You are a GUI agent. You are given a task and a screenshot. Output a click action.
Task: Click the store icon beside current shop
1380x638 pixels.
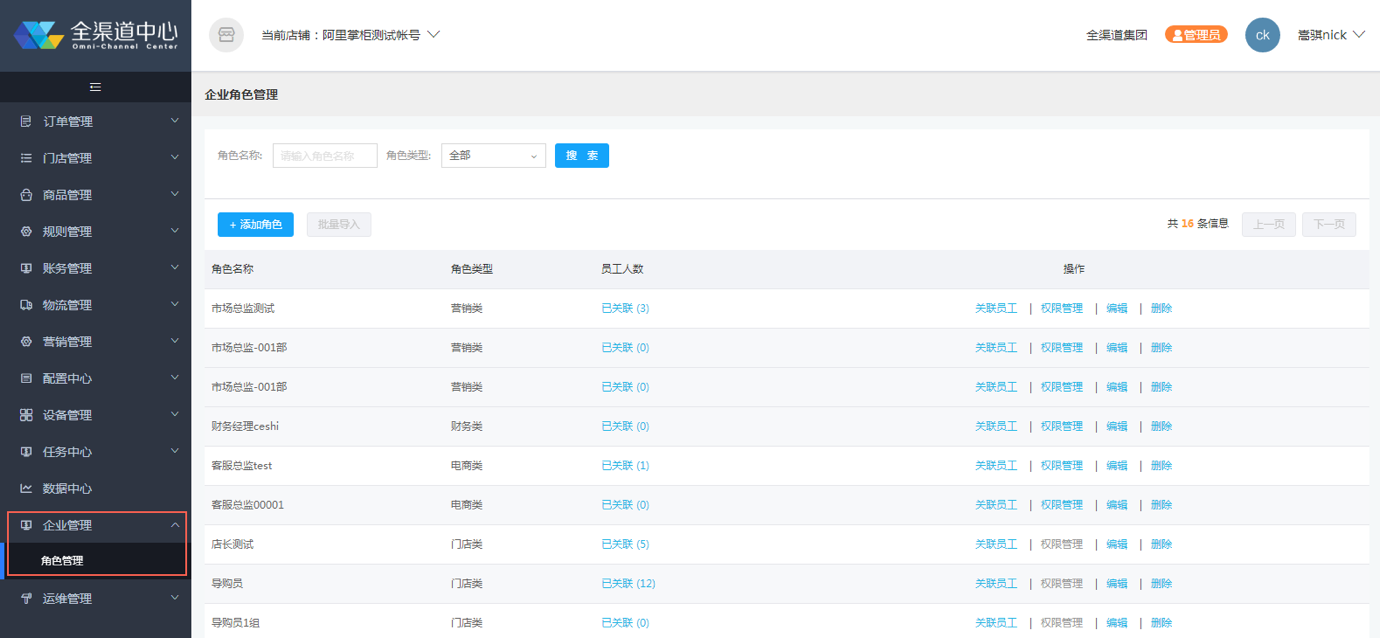pos(226,35)
